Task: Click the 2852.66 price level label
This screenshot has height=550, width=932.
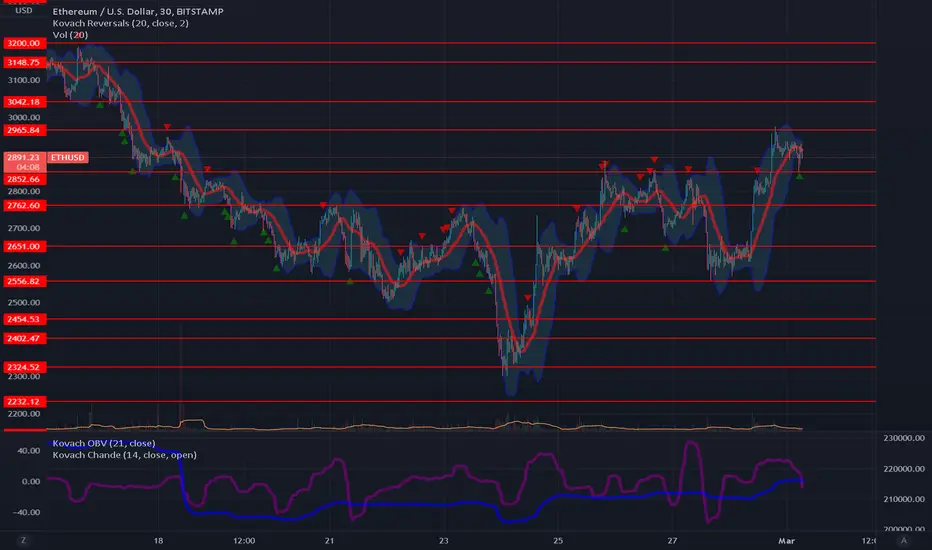Action: click(x=24, y=179)
